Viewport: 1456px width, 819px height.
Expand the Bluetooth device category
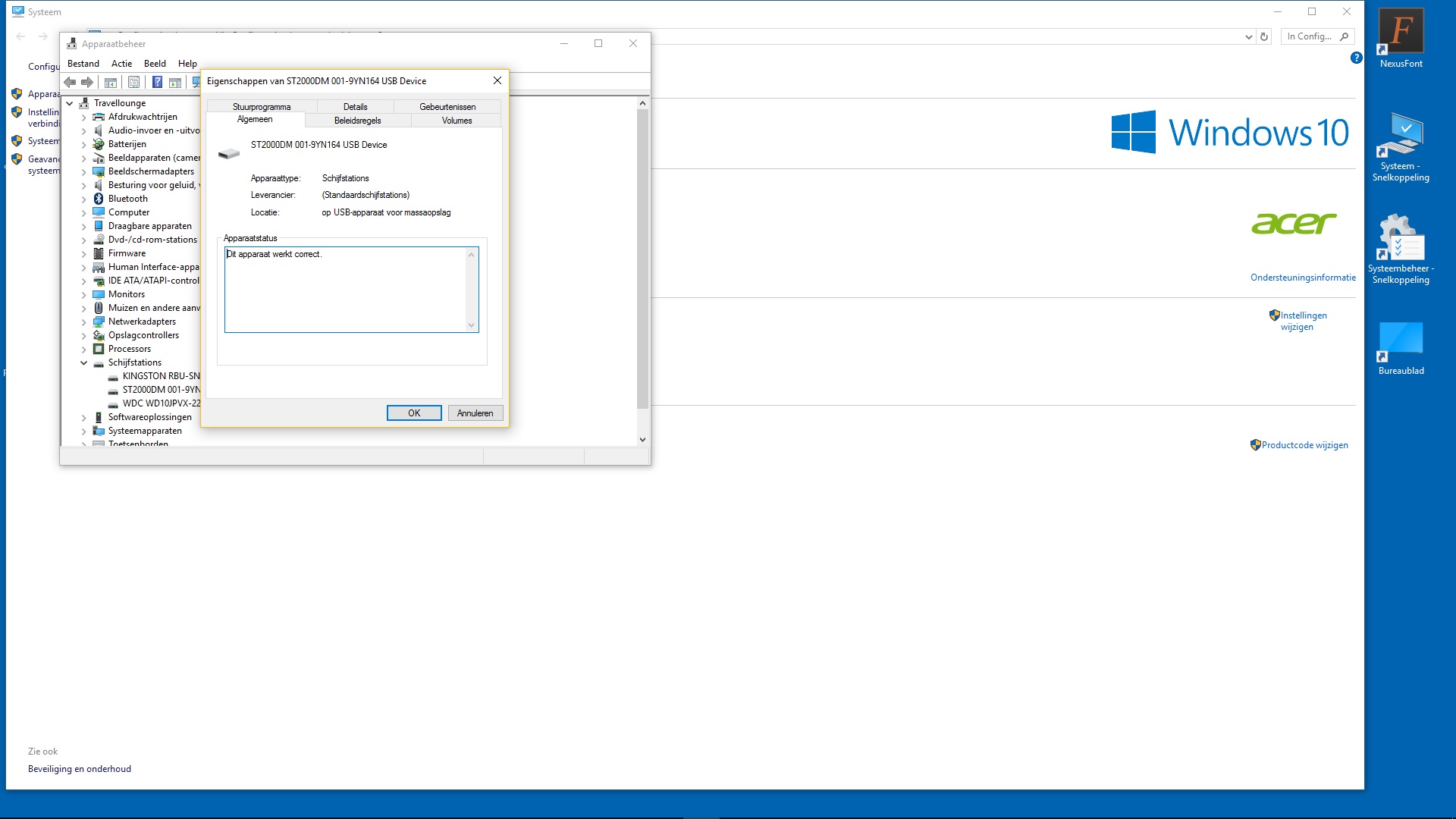pos(84,199)
